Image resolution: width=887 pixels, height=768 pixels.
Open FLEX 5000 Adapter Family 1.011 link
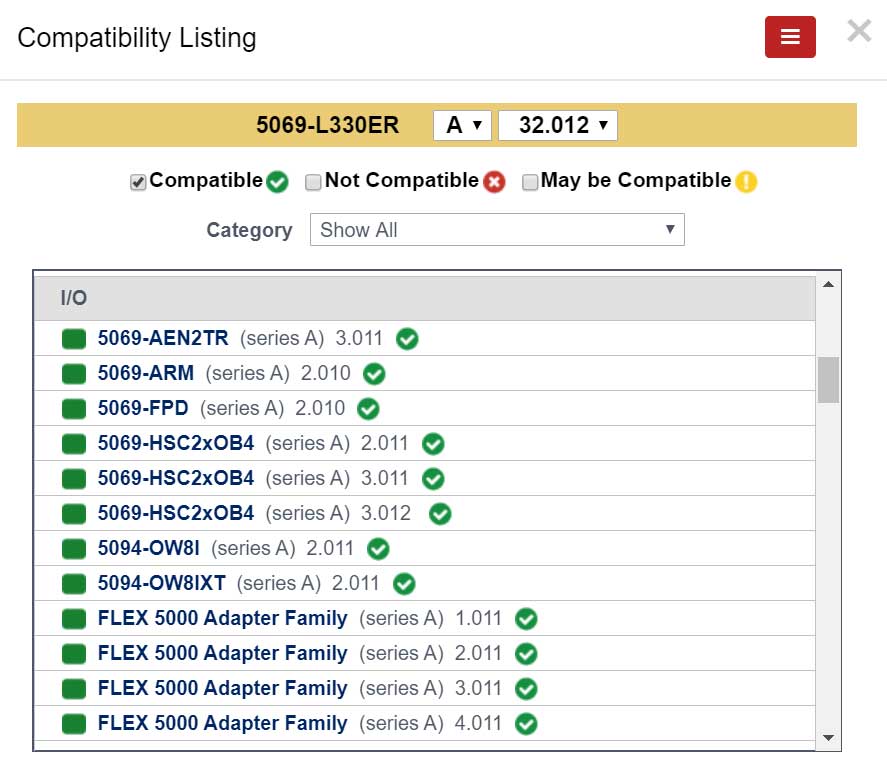[222, 619]
